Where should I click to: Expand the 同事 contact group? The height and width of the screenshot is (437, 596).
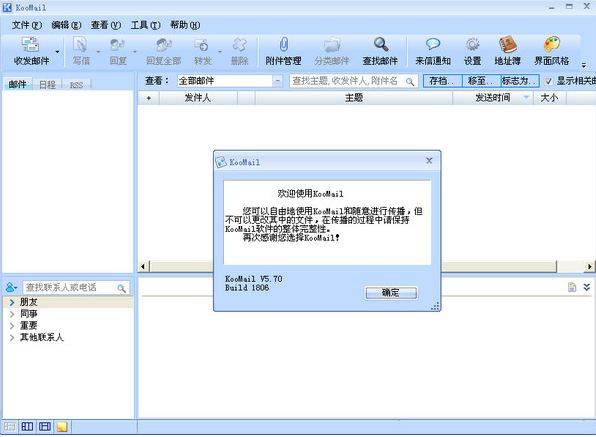point(12,314)
